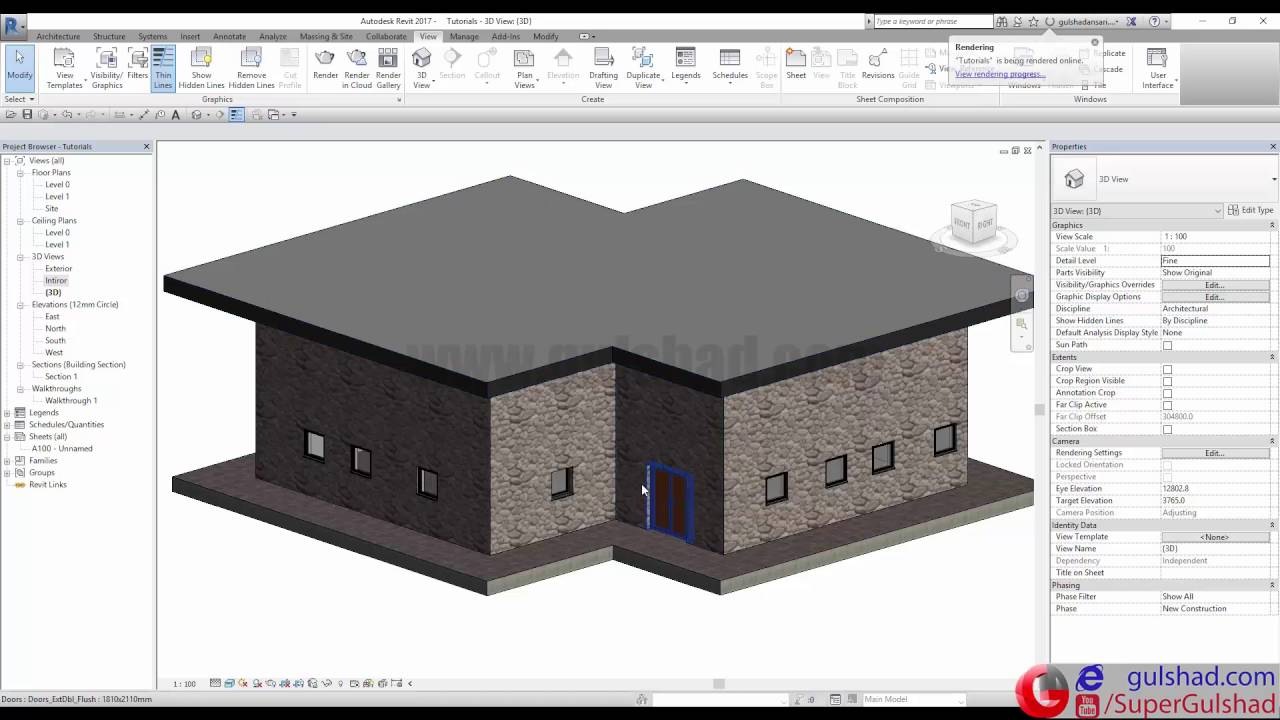Click the Render tool
The width and height of the screenshot is (1280, 720).
325,65
